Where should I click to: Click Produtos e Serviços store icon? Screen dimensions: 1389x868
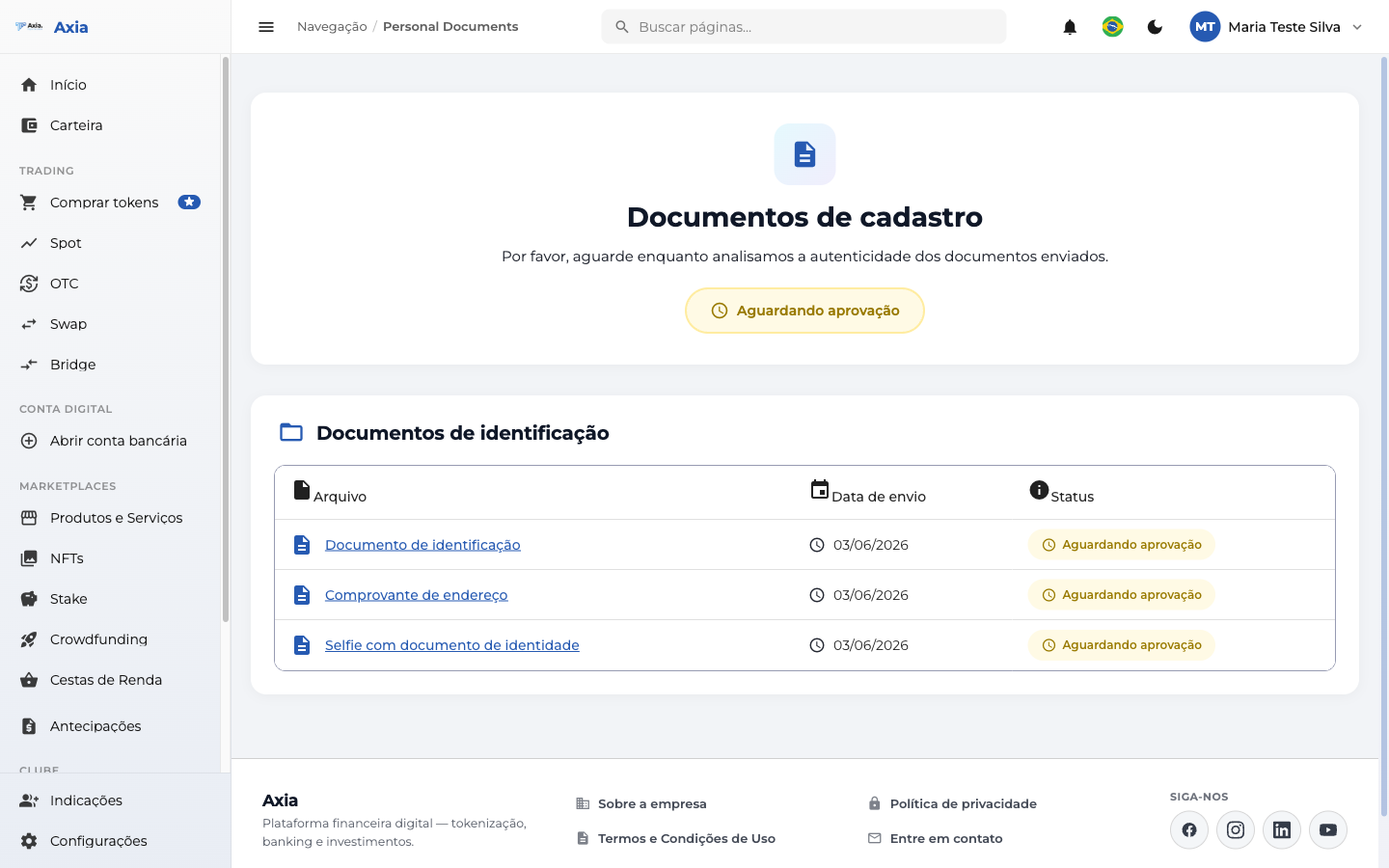coord(29,518)
